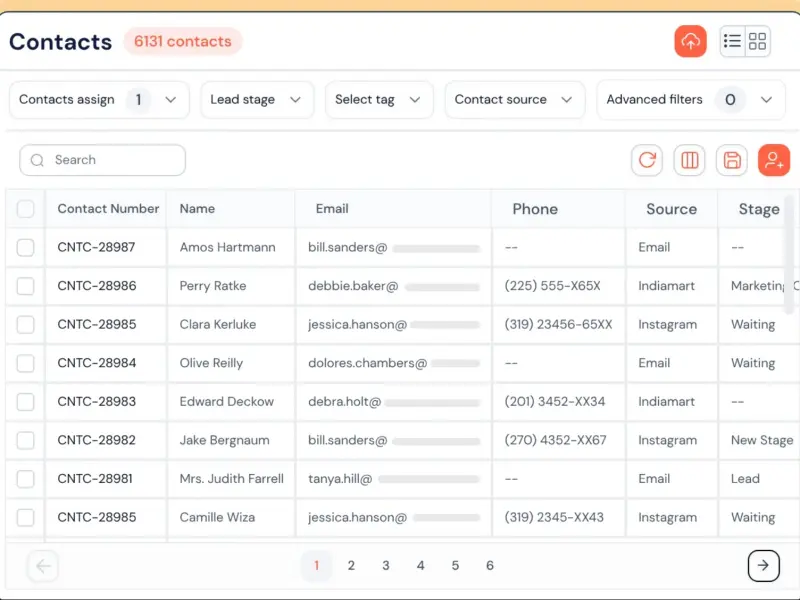Click the orange cloud upload icon

click(x=690, y=41)
